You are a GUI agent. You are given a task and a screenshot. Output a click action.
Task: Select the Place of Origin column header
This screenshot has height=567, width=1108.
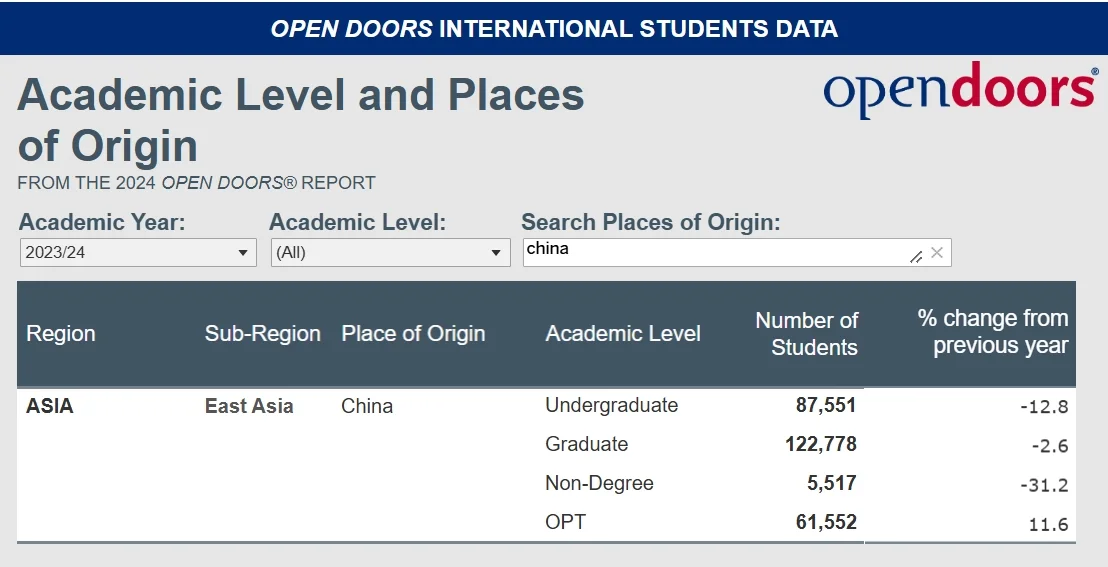coord(413,334)
